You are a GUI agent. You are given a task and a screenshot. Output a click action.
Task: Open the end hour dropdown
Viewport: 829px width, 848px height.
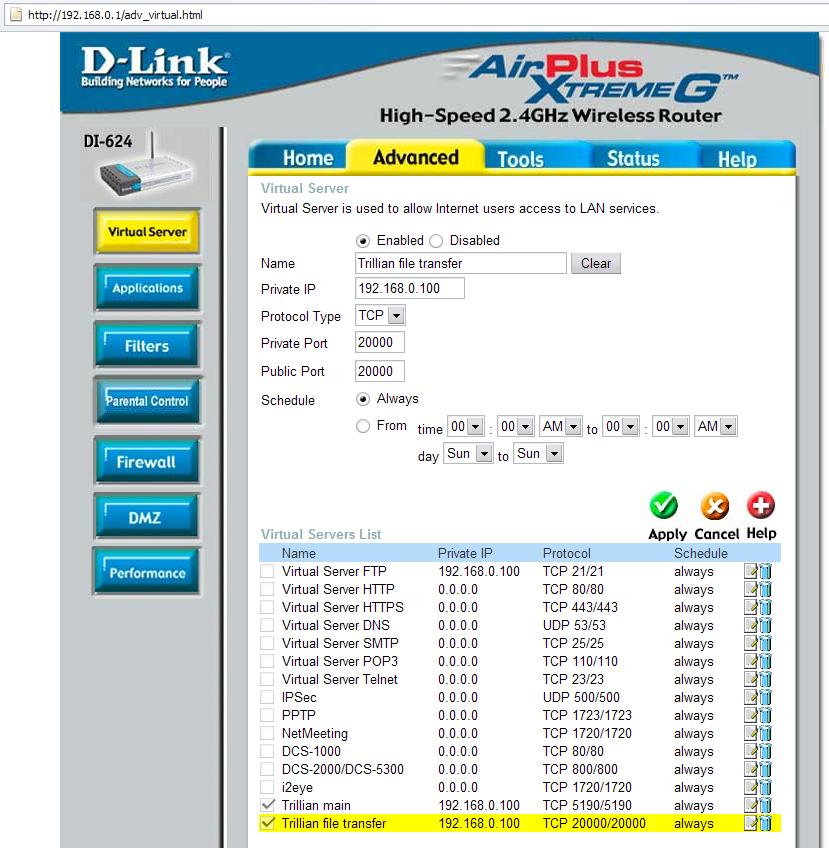click(x=621, y=427)
